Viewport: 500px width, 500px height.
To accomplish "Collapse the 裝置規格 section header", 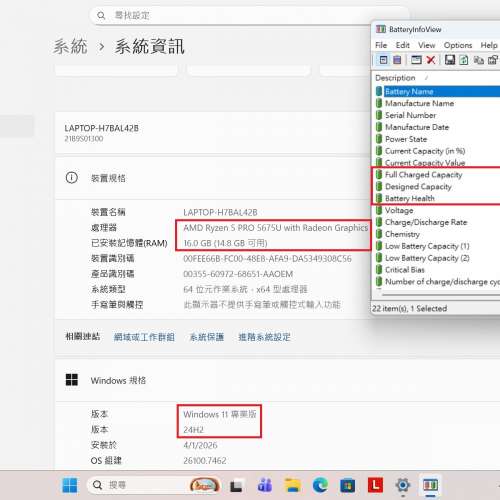I will 213,178.
